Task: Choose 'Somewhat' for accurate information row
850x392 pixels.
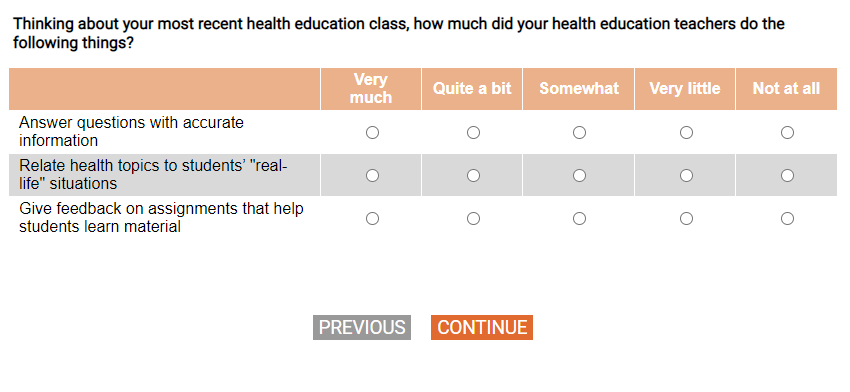Action: [x=579, y=132]
